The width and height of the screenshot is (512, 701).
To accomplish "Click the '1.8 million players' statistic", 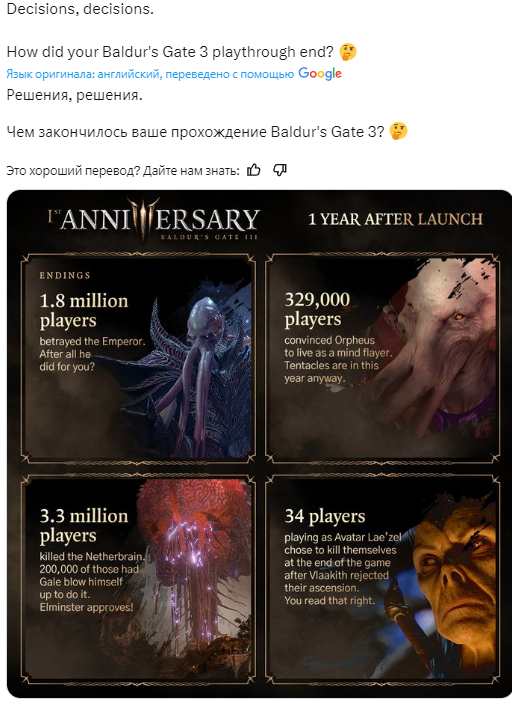I will (x=84, y=310).
